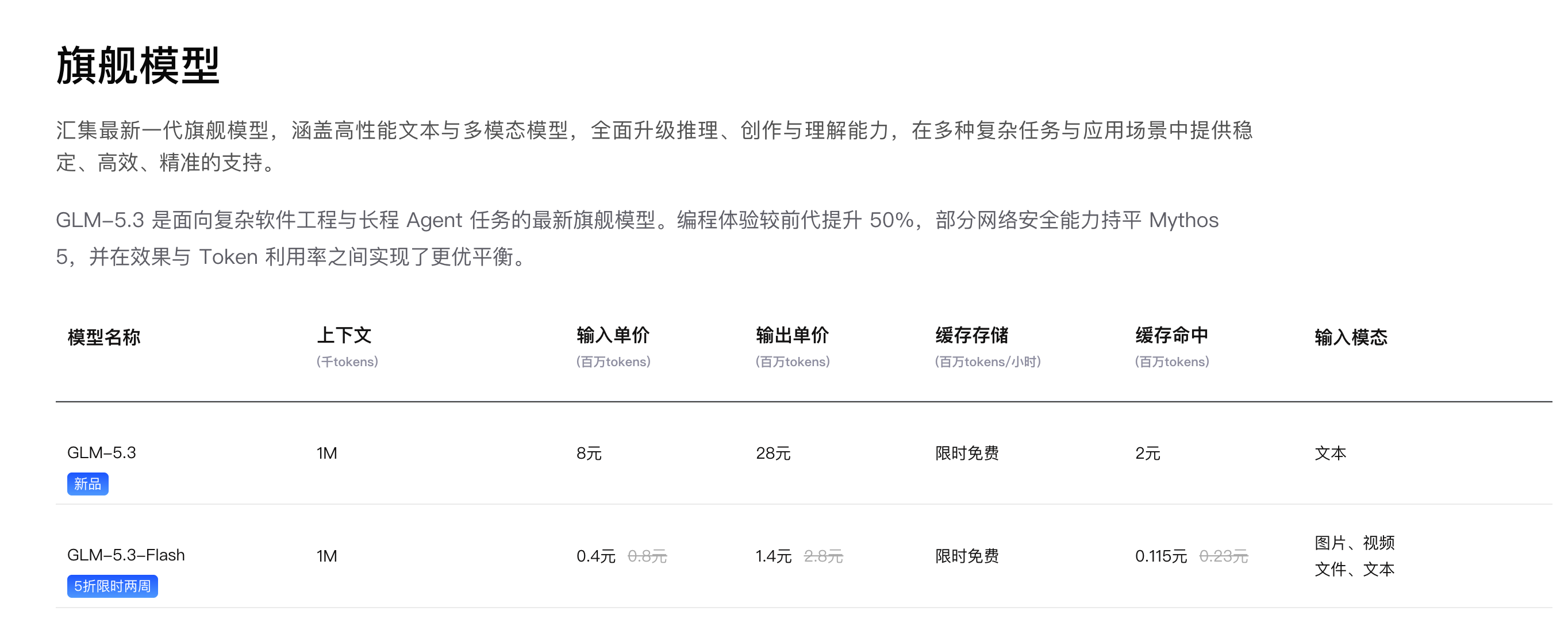Click the 0.115元 cache hit price
The image size is (1568, 630).
pyautogui.click(x=1161, y=556)
